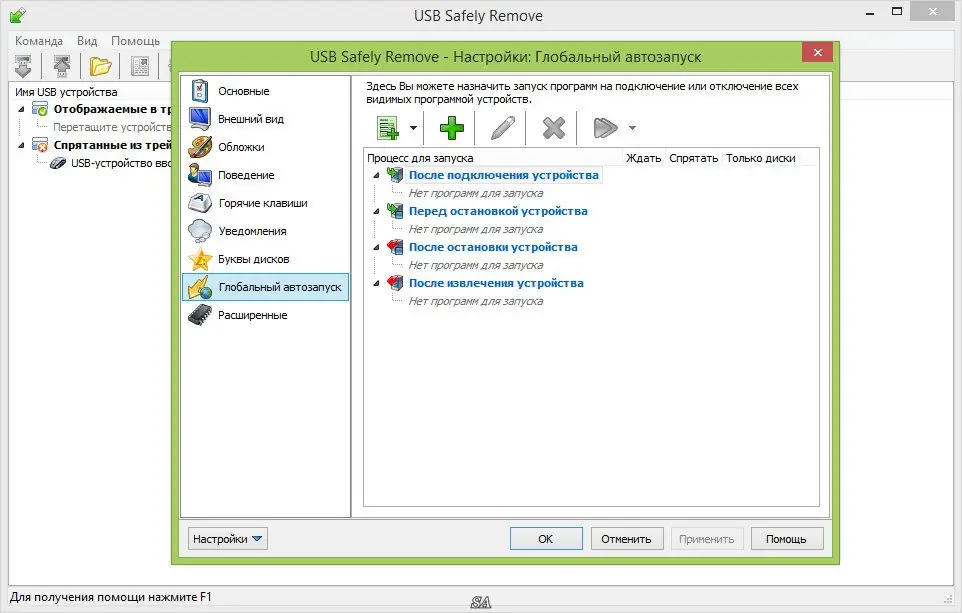Screen dimensions: 962x613
Task: Collapse the После подключения устройства group
Action: [x=376, y=175]
